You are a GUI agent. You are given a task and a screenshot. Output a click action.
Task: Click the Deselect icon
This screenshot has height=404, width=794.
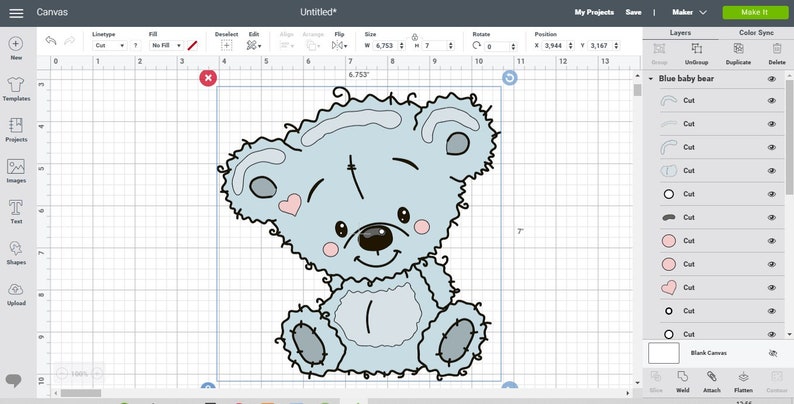point(226,46)
